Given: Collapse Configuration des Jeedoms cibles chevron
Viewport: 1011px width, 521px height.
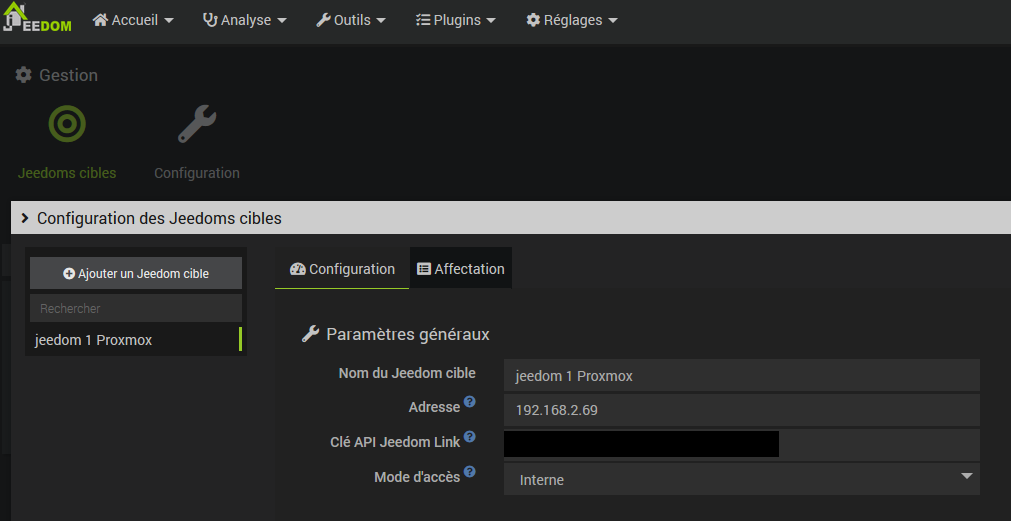Looking at the screenshot, I should (x=25, y=218).
